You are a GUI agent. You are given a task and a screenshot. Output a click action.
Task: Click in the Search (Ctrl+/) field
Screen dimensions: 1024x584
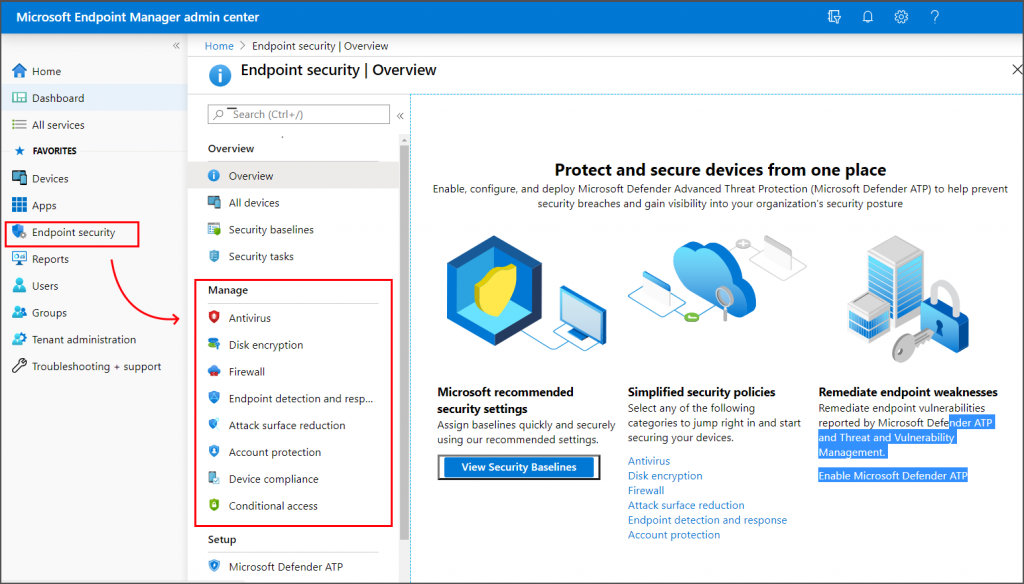point(298,114)
